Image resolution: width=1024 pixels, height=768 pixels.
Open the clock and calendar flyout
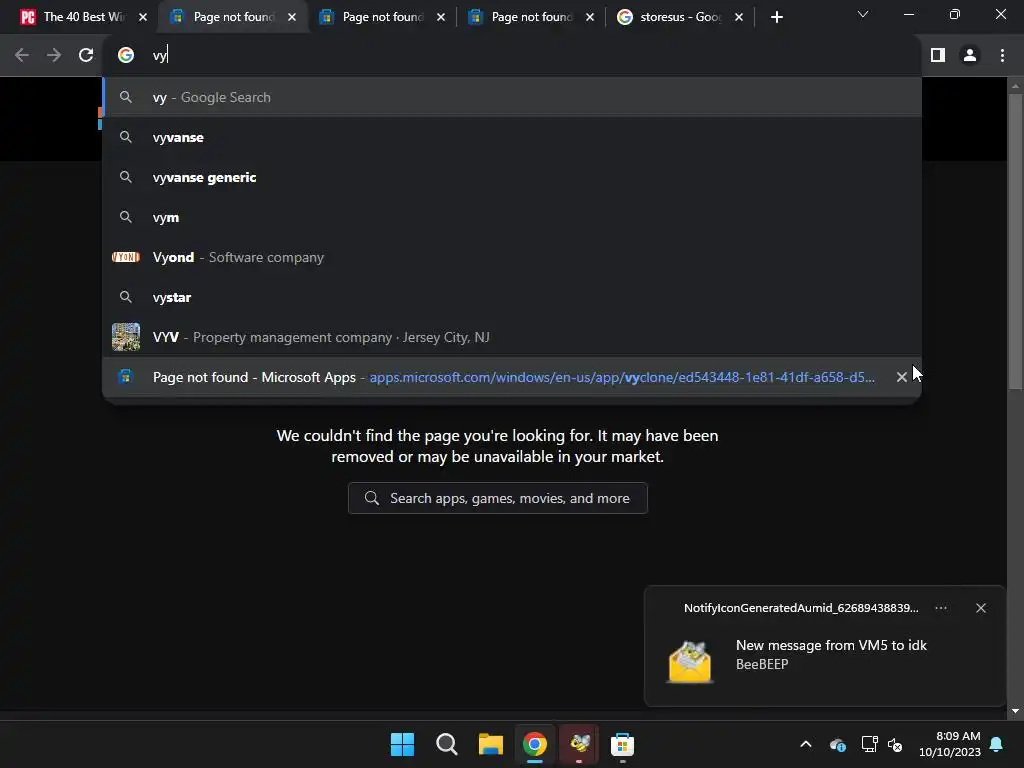[x=950, y=744]
